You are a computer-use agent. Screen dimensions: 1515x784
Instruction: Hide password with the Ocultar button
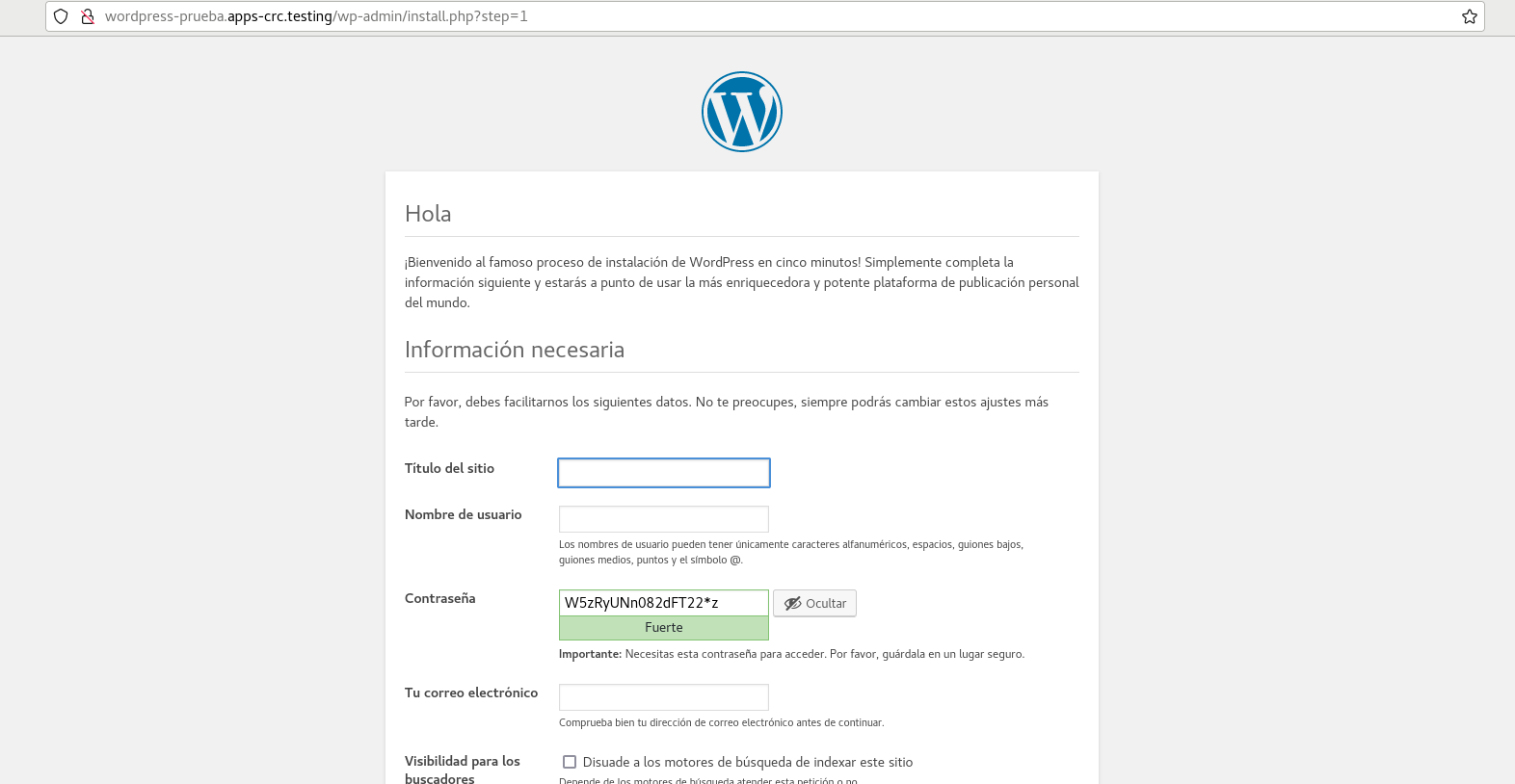[814, 603]
